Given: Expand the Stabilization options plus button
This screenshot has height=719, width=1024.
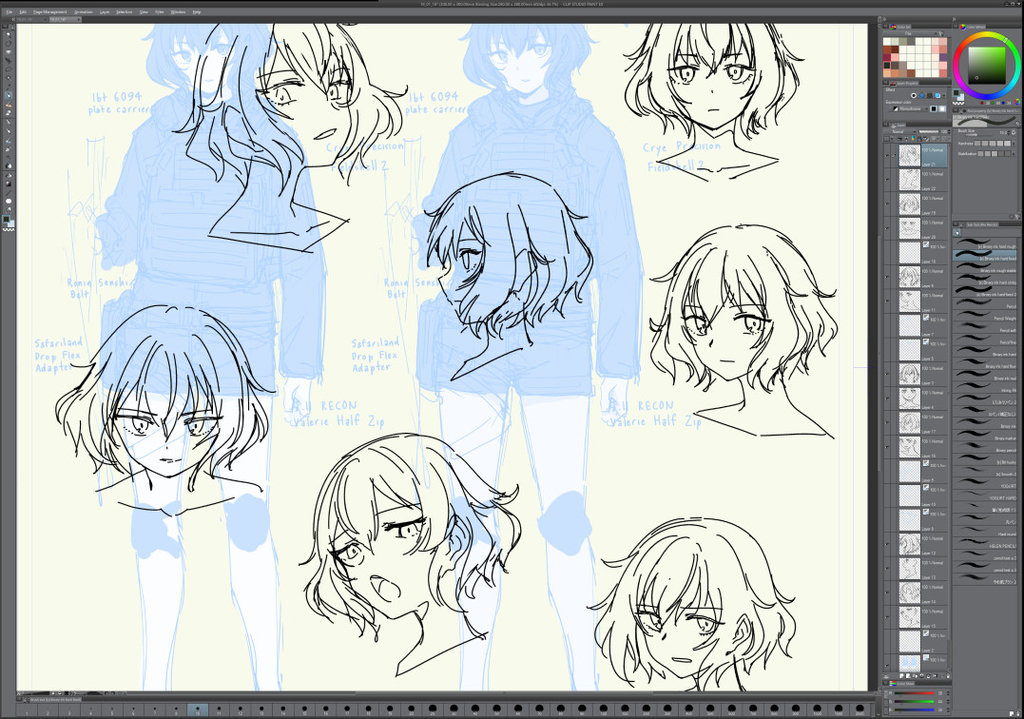Looking at the screenshot, I should point(1014,153).
